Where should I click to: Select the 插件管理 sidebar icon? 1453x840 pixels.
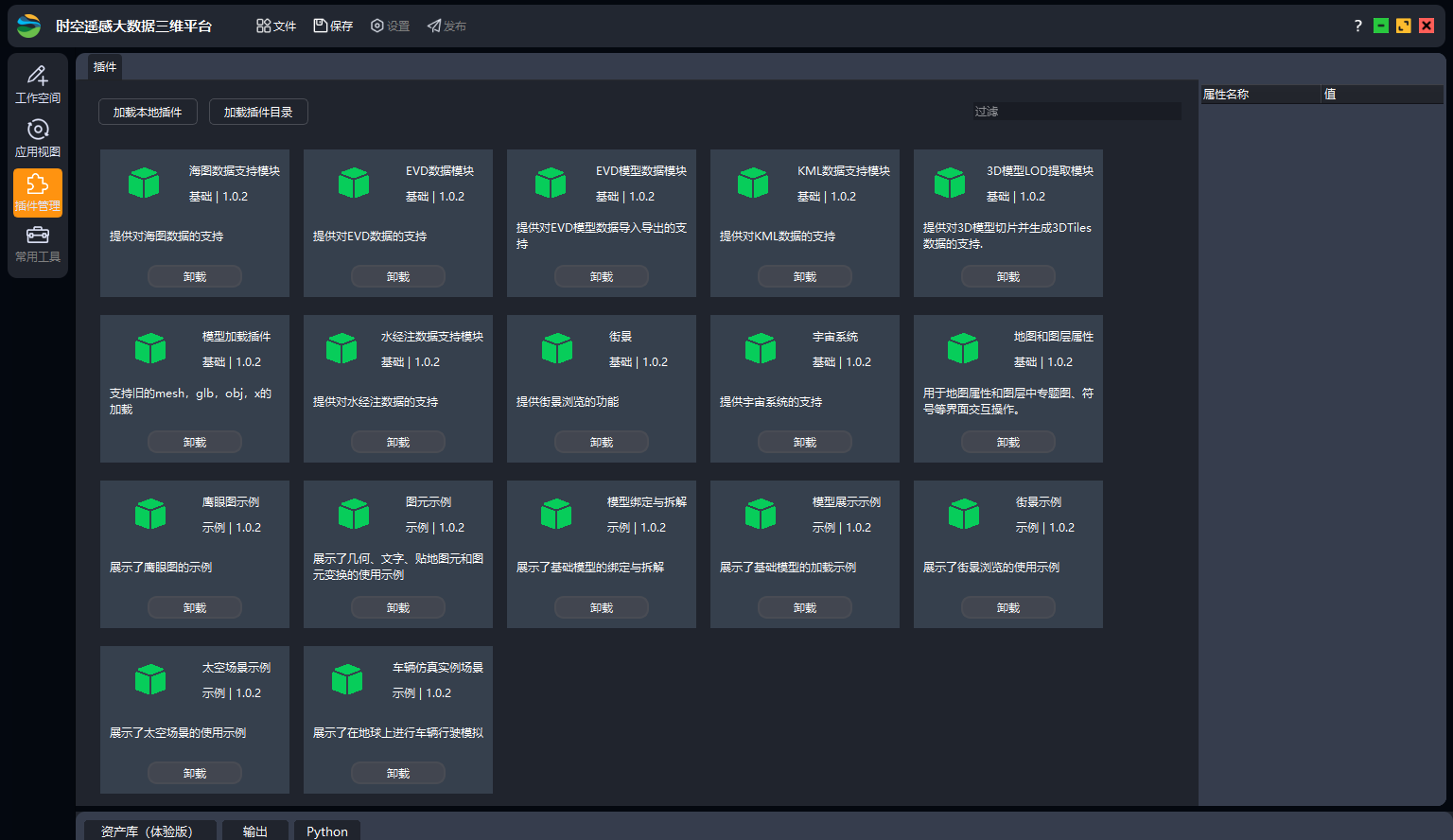point(37,192)
